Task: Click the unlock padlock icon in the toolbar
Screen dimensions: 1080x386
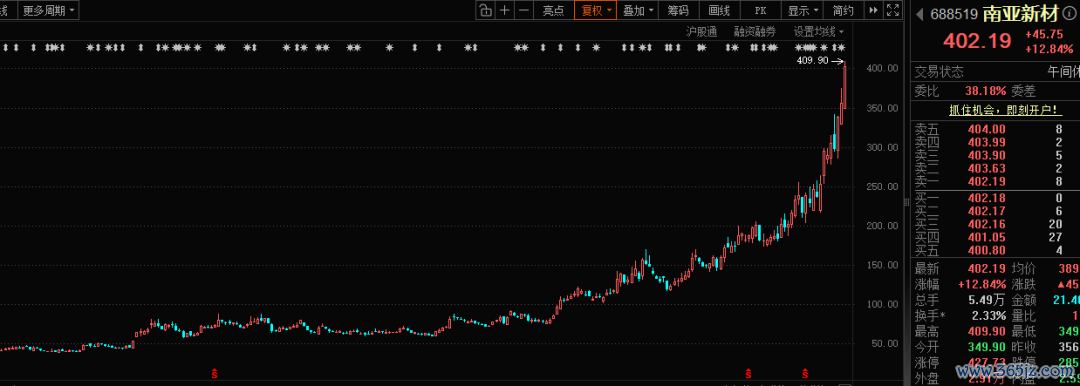Action: 486,10
